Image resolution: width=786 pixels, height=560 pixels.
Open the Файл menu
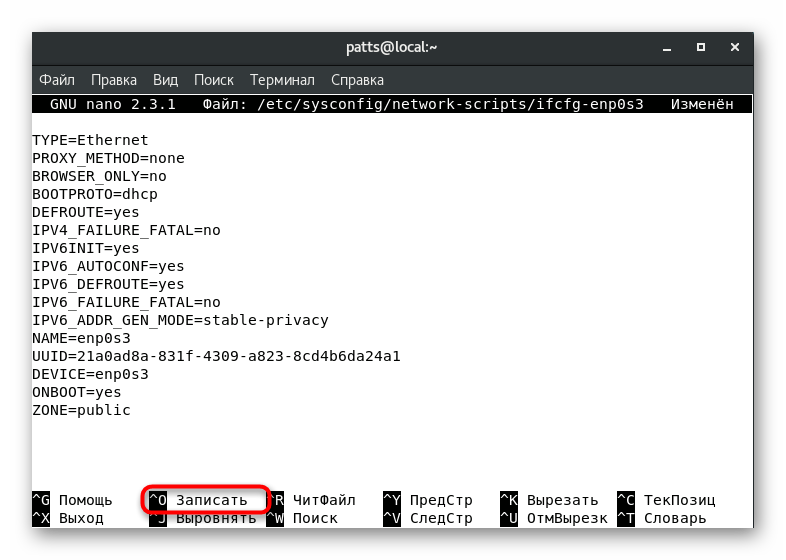point(57,80)
